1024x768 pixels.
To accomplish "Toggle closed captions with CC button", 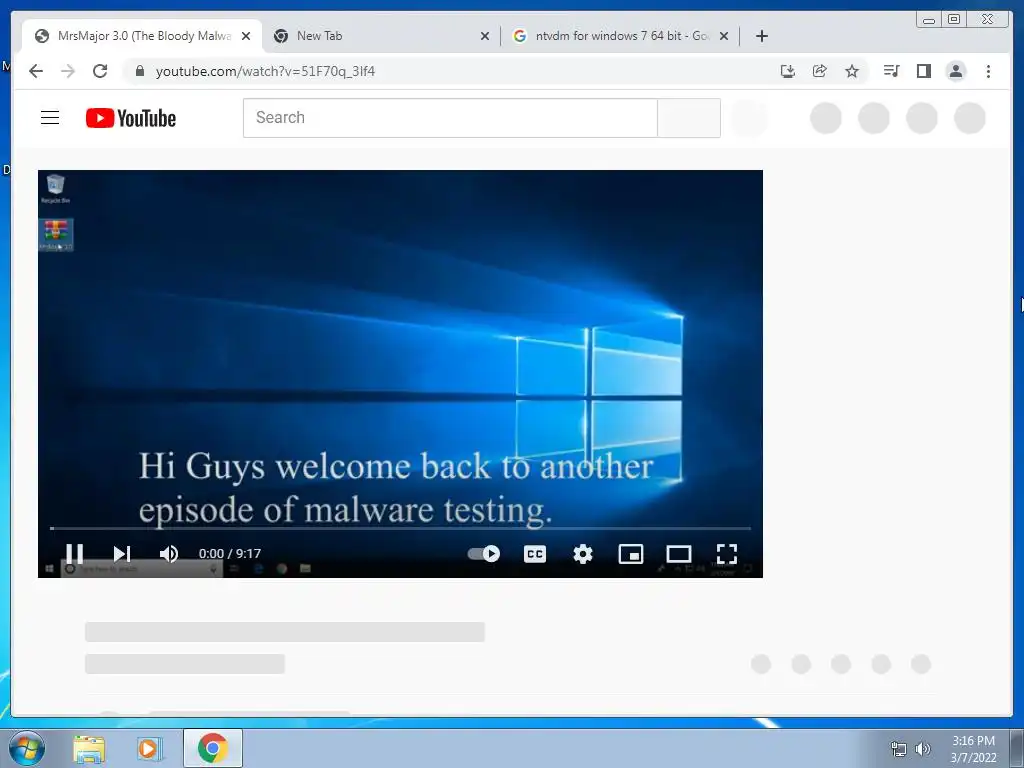I will click(x=535, y=554).
